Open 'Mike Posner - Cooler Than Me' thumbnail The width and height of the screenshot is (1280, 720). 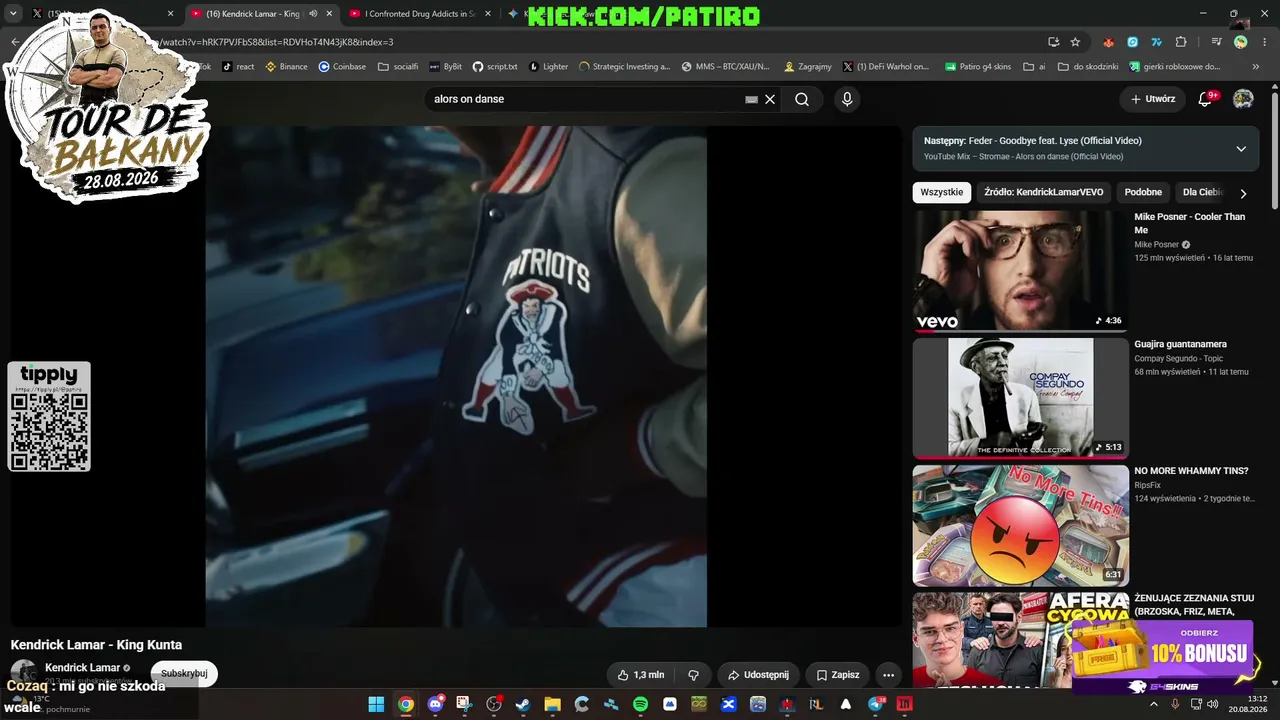pyautogui.click(x=1020, y=271)
